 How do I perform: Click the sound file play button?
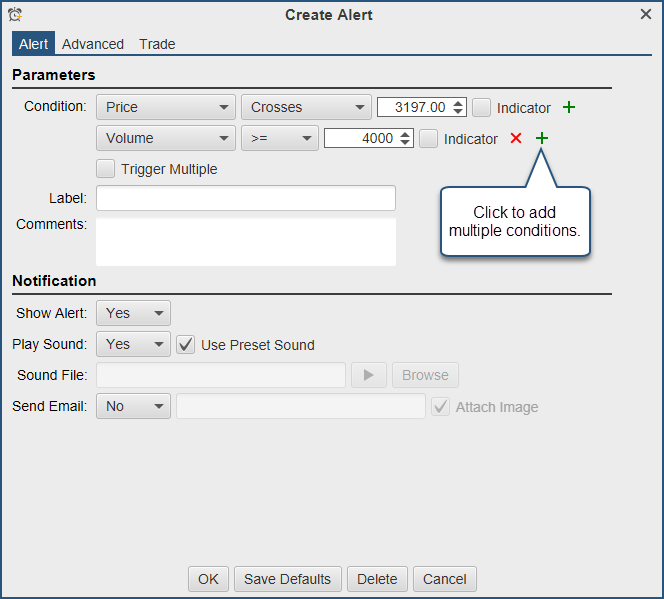pyautogui.click(x=368, y=375)
